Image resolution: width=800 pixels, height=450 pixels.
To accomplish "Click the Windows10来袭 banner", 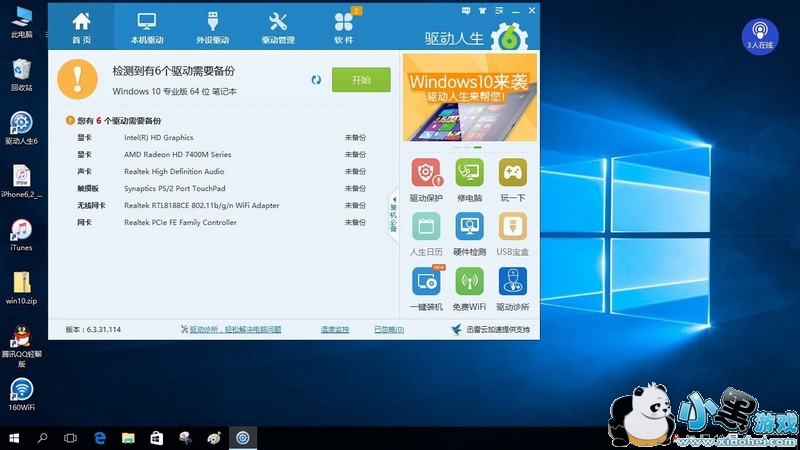I will pos(470,97).
